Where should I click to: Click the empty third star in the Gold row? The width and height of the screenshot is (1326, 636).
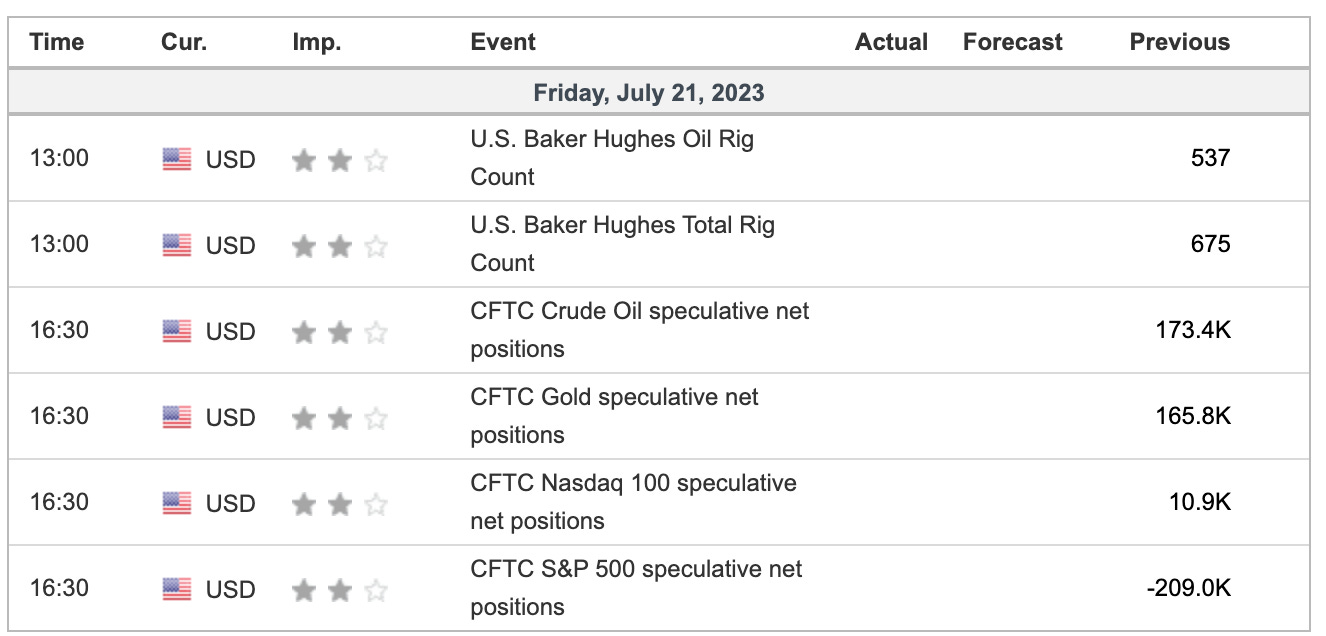tap(375, 418)
